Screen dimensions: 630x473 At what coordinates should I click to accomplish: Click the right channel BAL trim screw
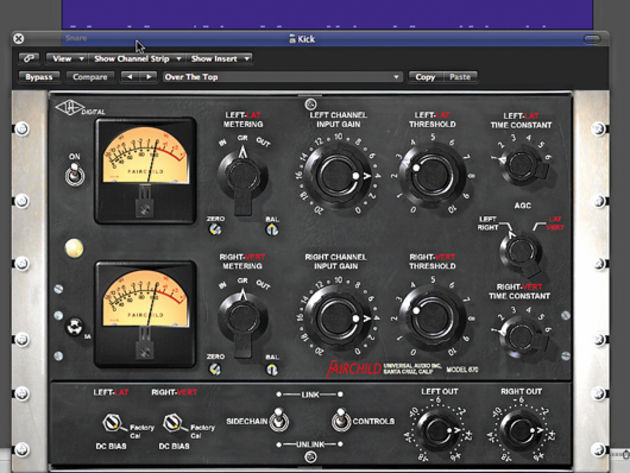pyautogui.click(x=272, y=369)
